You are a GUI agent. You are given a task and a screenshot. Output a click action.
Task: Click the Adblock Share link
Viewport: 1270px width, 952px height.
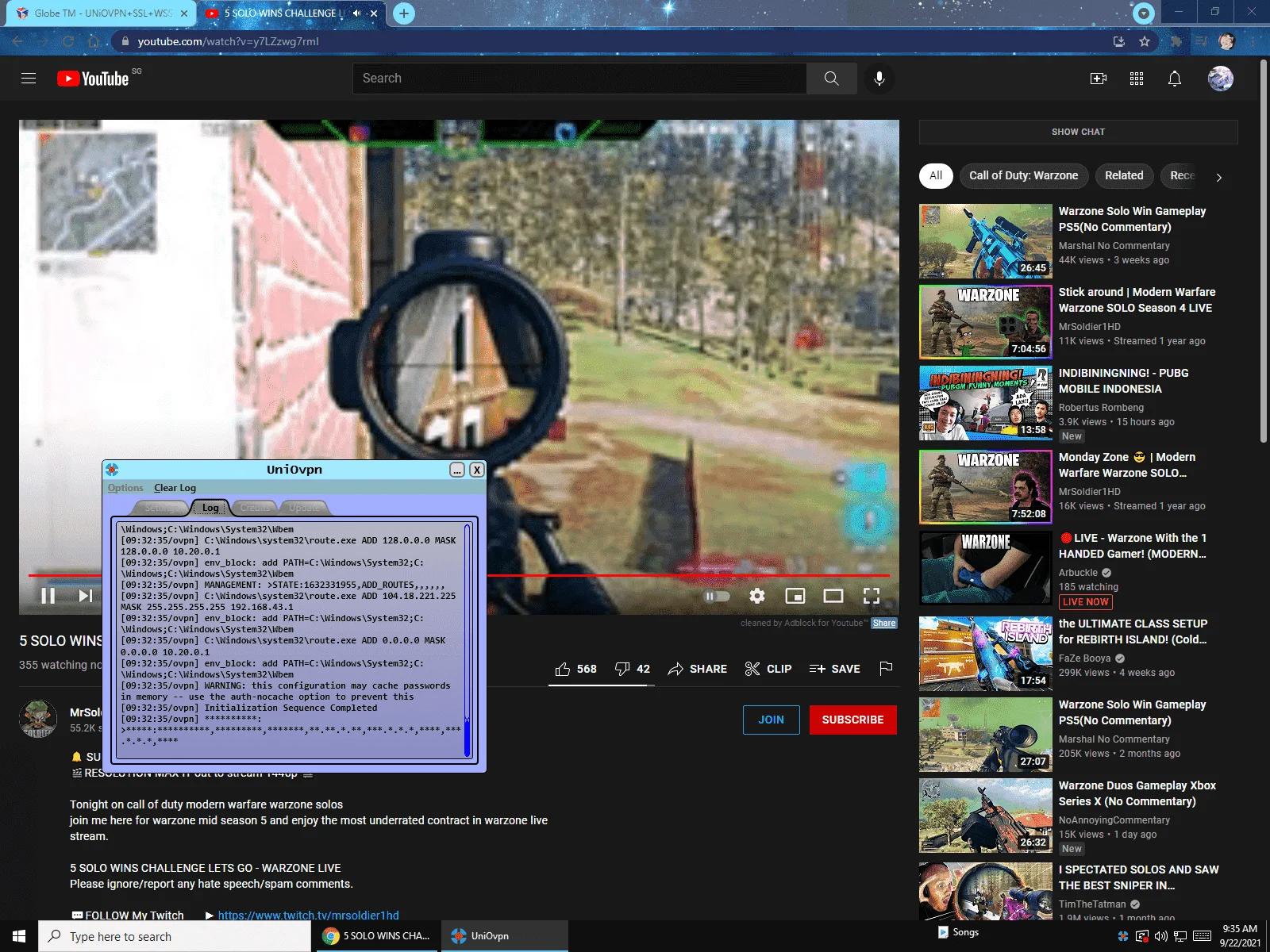[883, 623]
